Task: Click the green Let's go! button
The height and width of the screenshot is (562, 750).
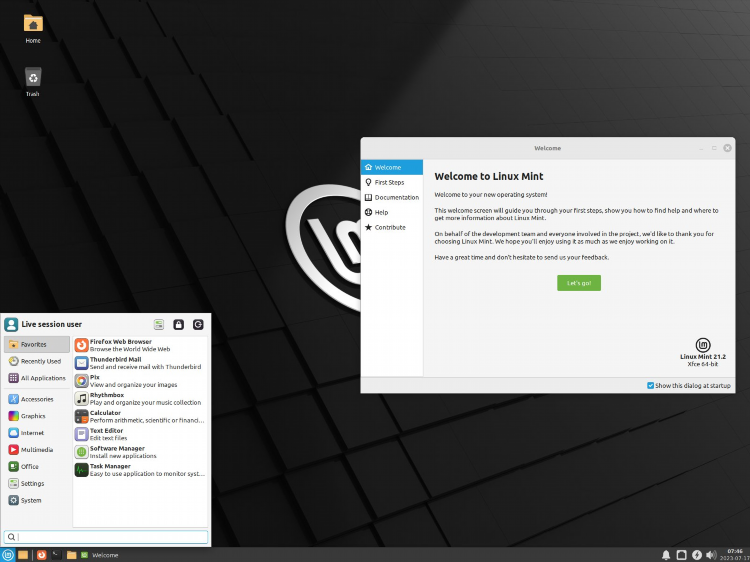Action: [x=579, y=283]
